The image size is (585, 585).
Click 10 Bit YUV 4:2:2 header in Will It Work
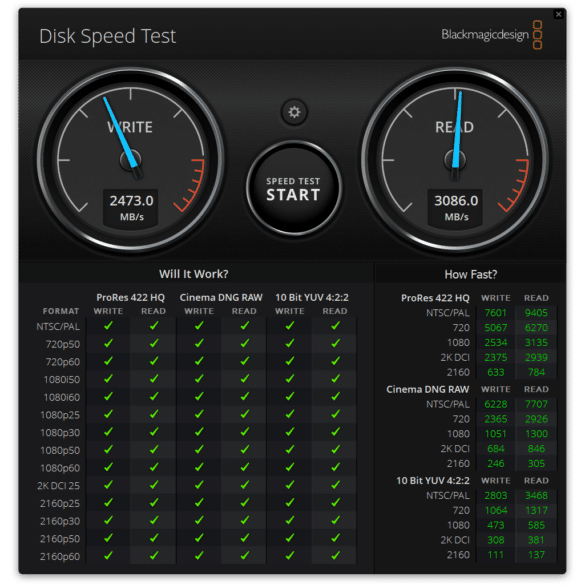[x=312, y=297]
